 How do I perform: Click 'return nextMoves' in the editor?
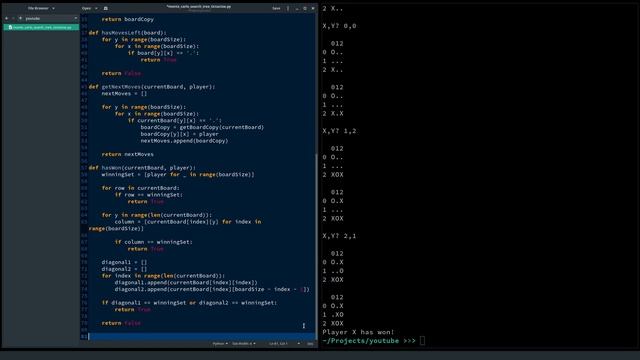coord(128,154)
